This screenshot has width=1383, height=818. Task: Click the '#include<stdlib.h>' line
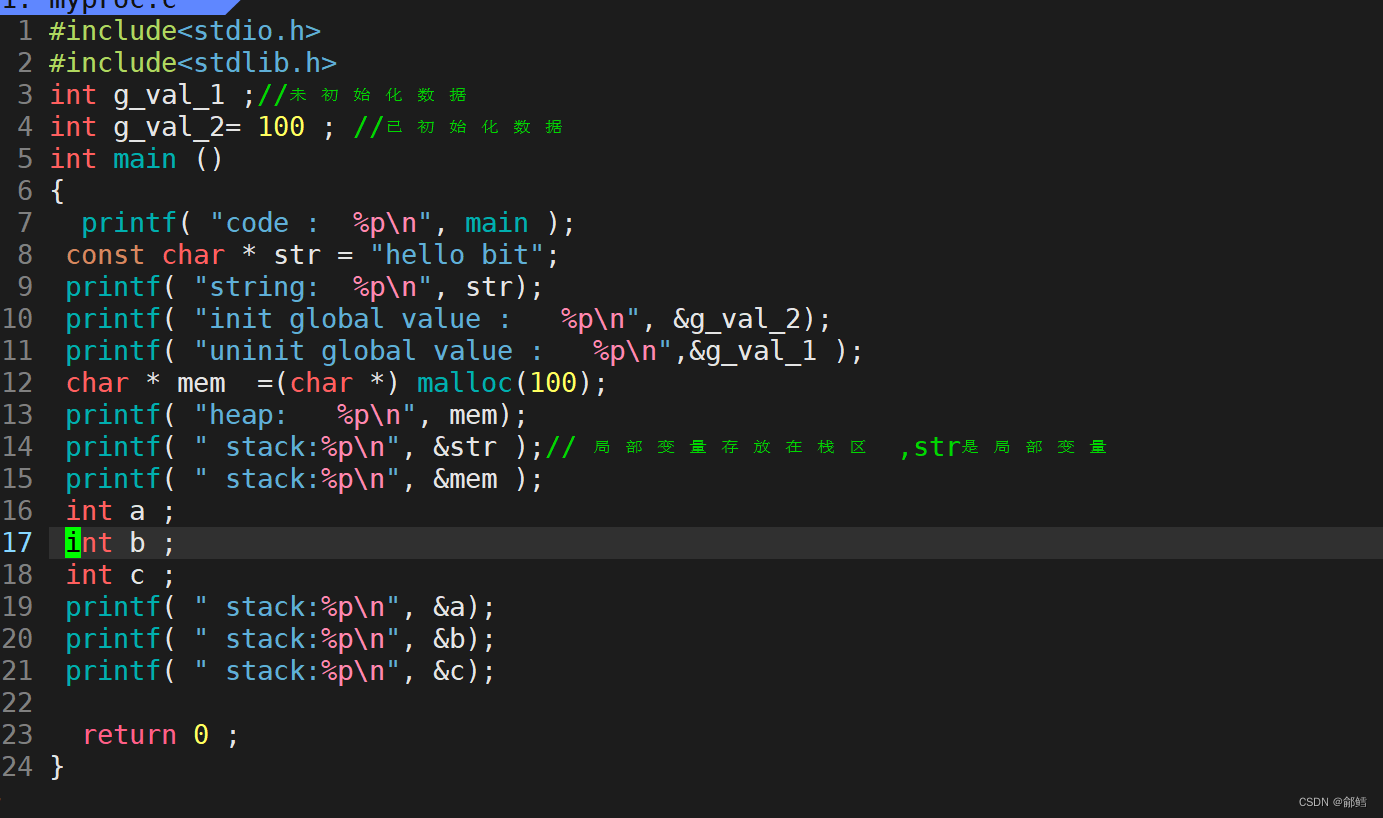pyautogui.click(x=193, y=62)
